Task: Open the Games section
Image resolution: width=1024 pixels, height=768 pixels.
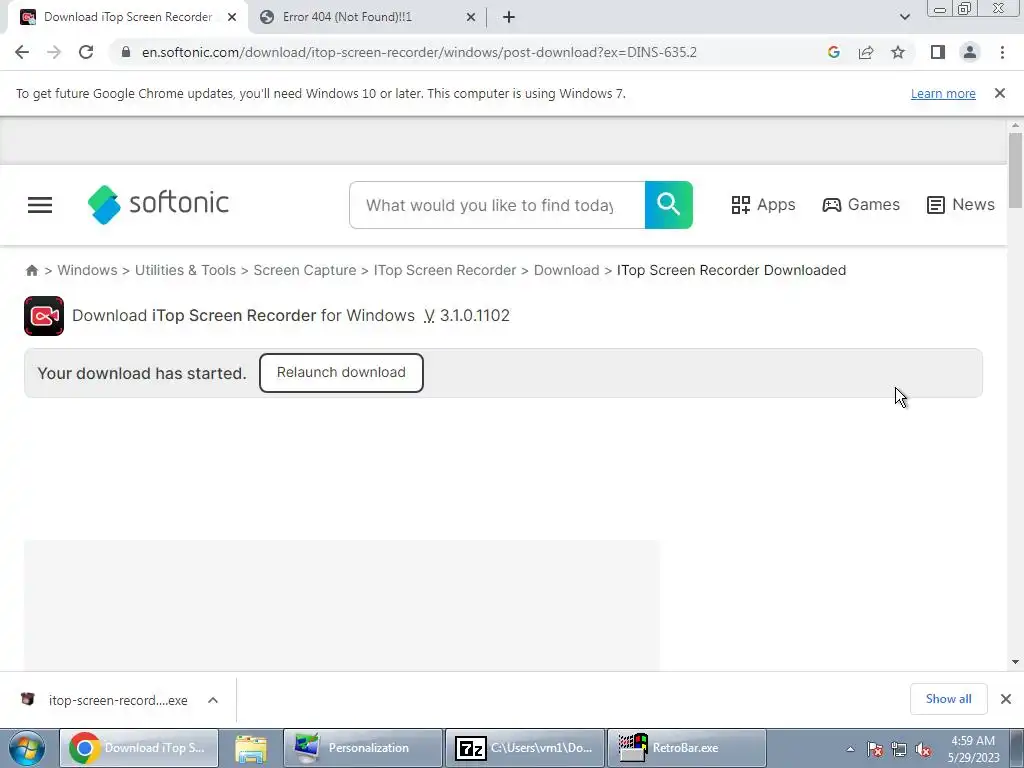Action: click(x=861, y=204)
